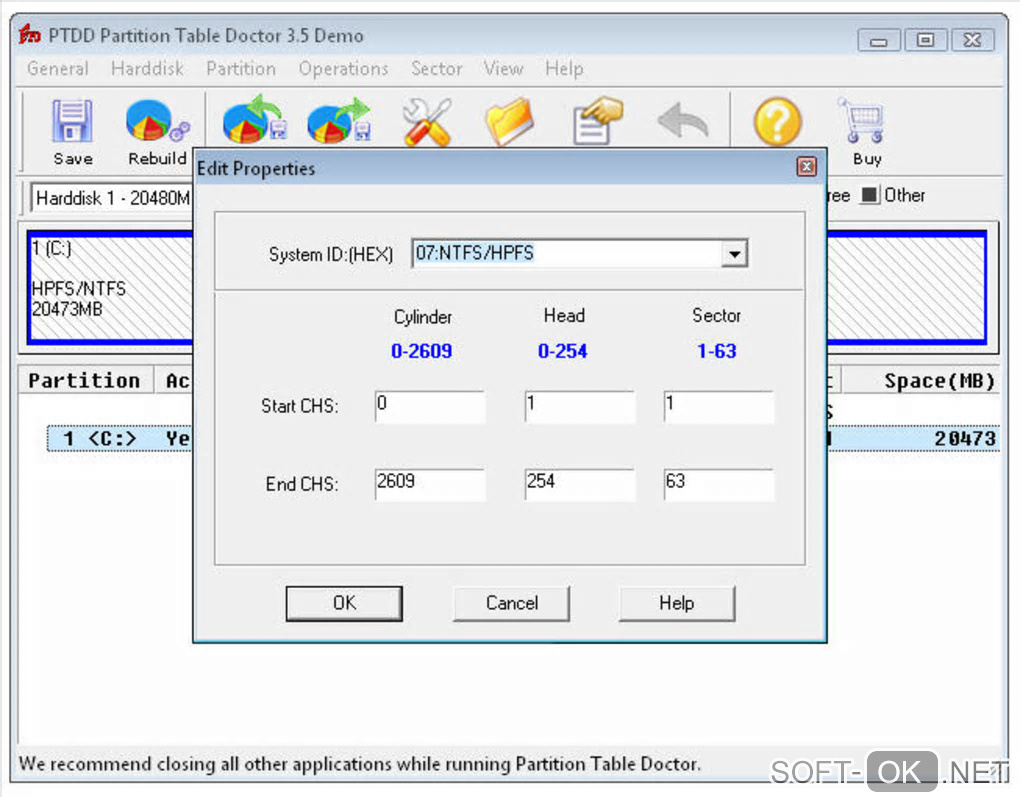1020x797 pixels.
Task: Open the Harddisk 1 selection combo box
Action: (112, 198)
